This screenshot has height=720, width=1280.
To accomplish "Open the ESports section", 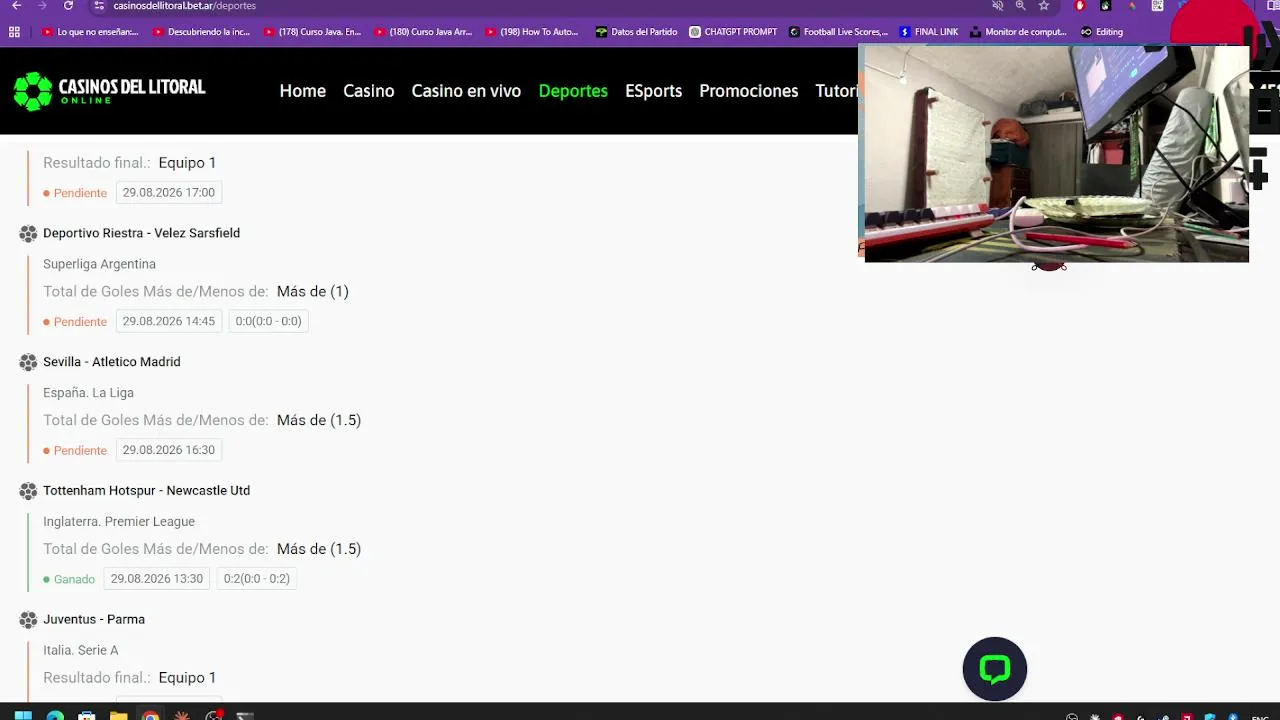I will click(x=654, y=91).
